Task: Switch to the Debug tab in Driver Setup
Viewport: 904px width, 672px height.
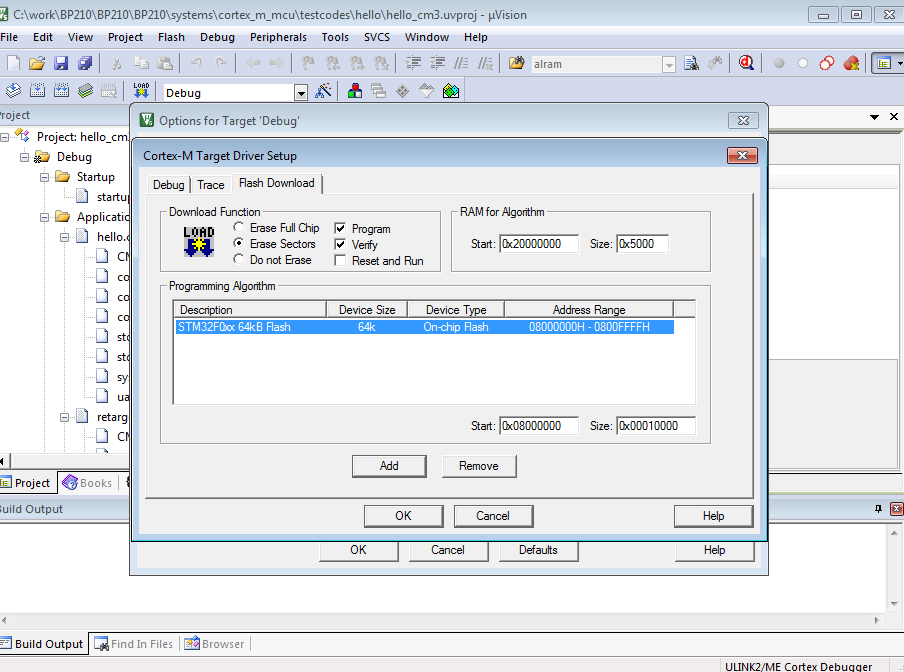Action: point(168,185)
